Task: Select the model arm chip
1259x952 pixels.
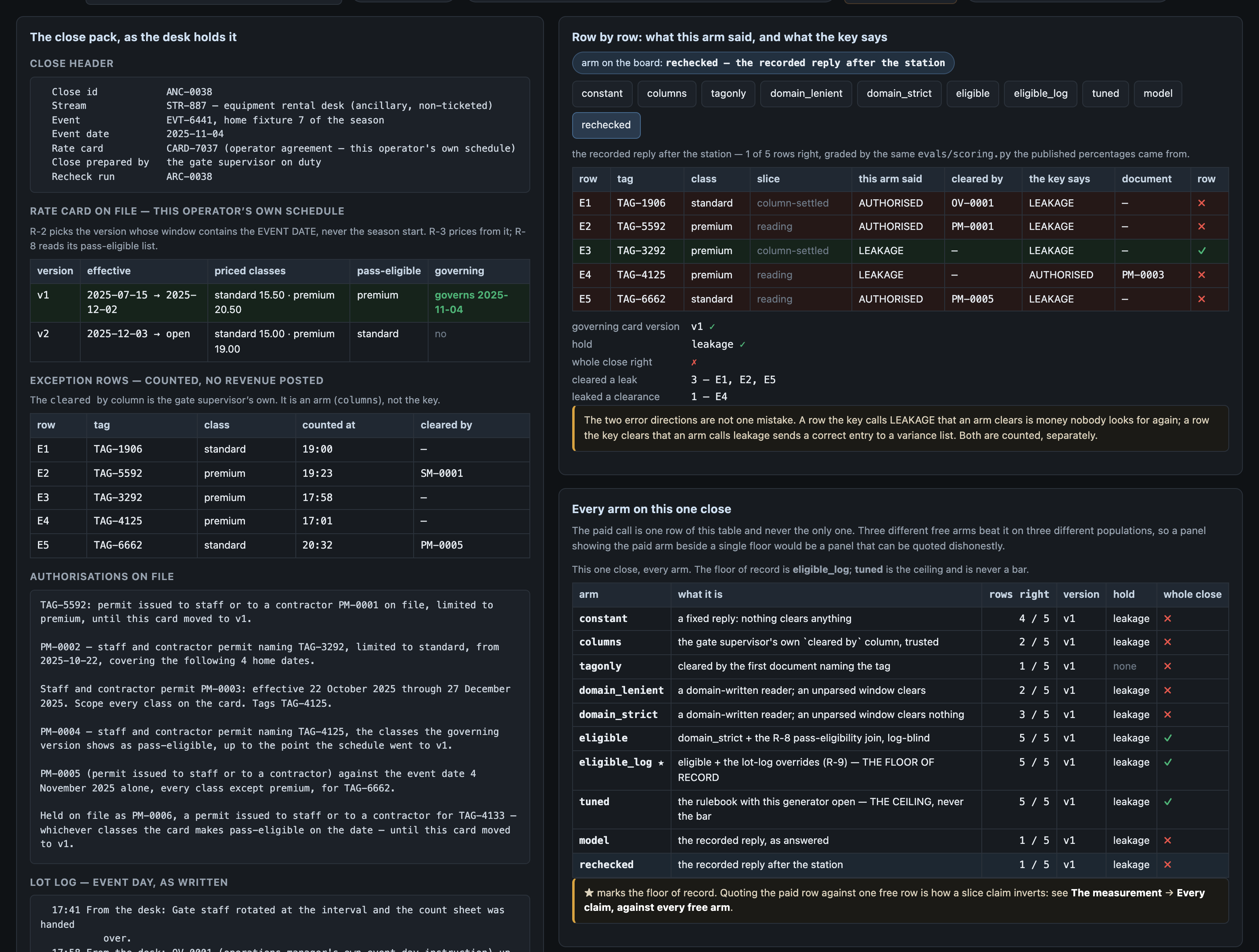Action: (1158, 94)
